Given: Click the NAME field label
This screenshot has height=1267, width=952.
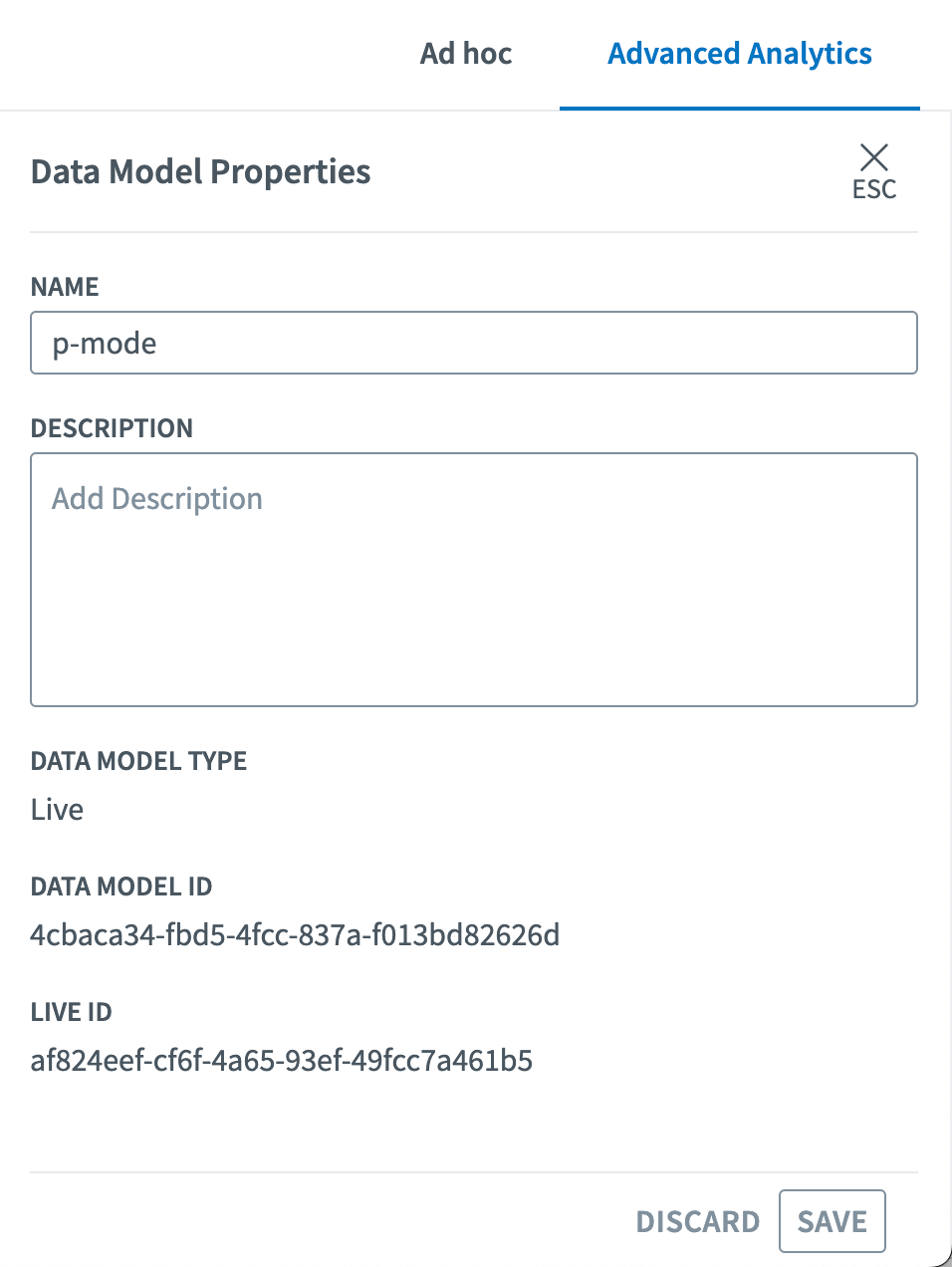Looking at the screenshot, I should point(65,287).
